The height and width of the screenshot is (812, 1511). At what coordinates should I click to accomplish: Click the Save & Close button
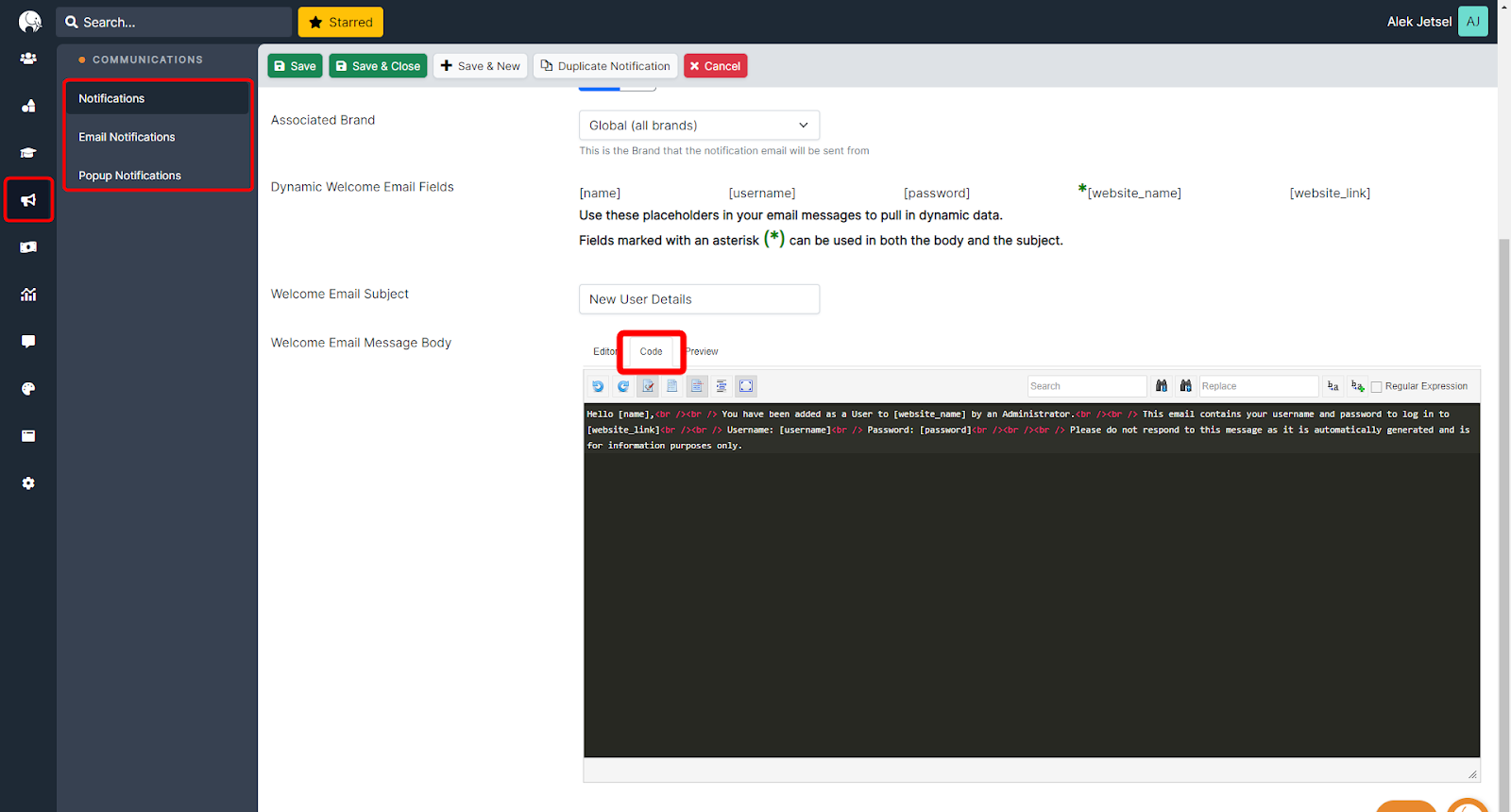(378, 66)
